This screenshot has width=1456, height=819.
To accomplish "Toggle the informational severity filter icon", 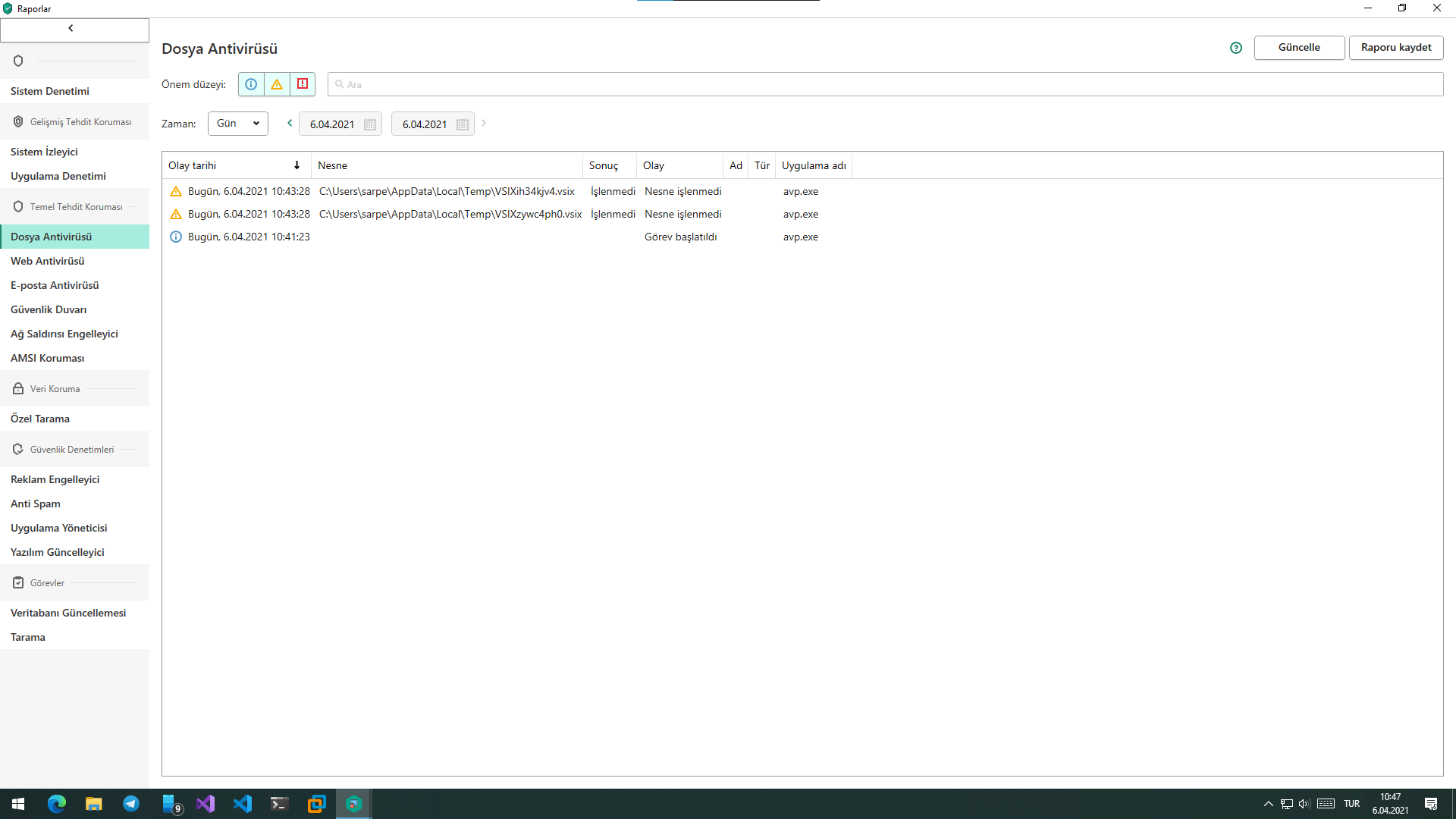I will click(x=251, y=84).
